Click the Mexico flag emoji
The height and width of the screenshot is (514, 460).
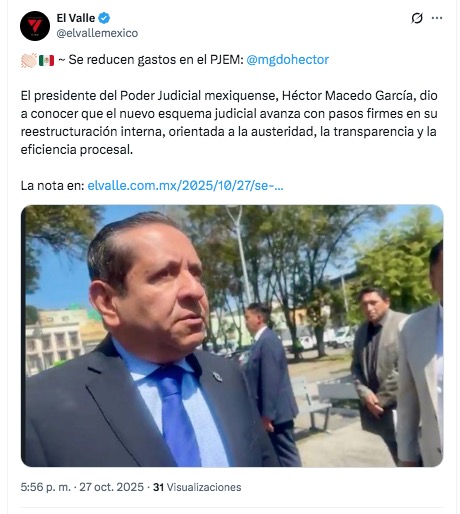click(46, 60)
